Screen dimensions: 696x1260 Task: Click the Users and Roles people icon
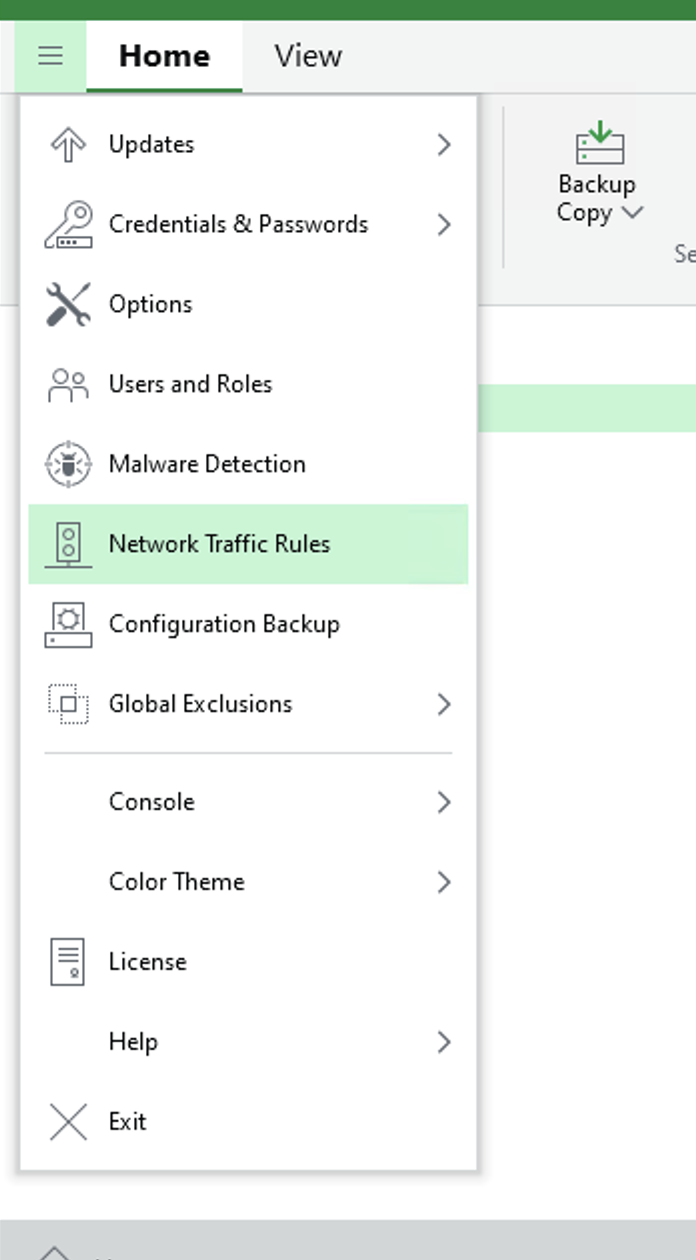[x=68, y=384]
